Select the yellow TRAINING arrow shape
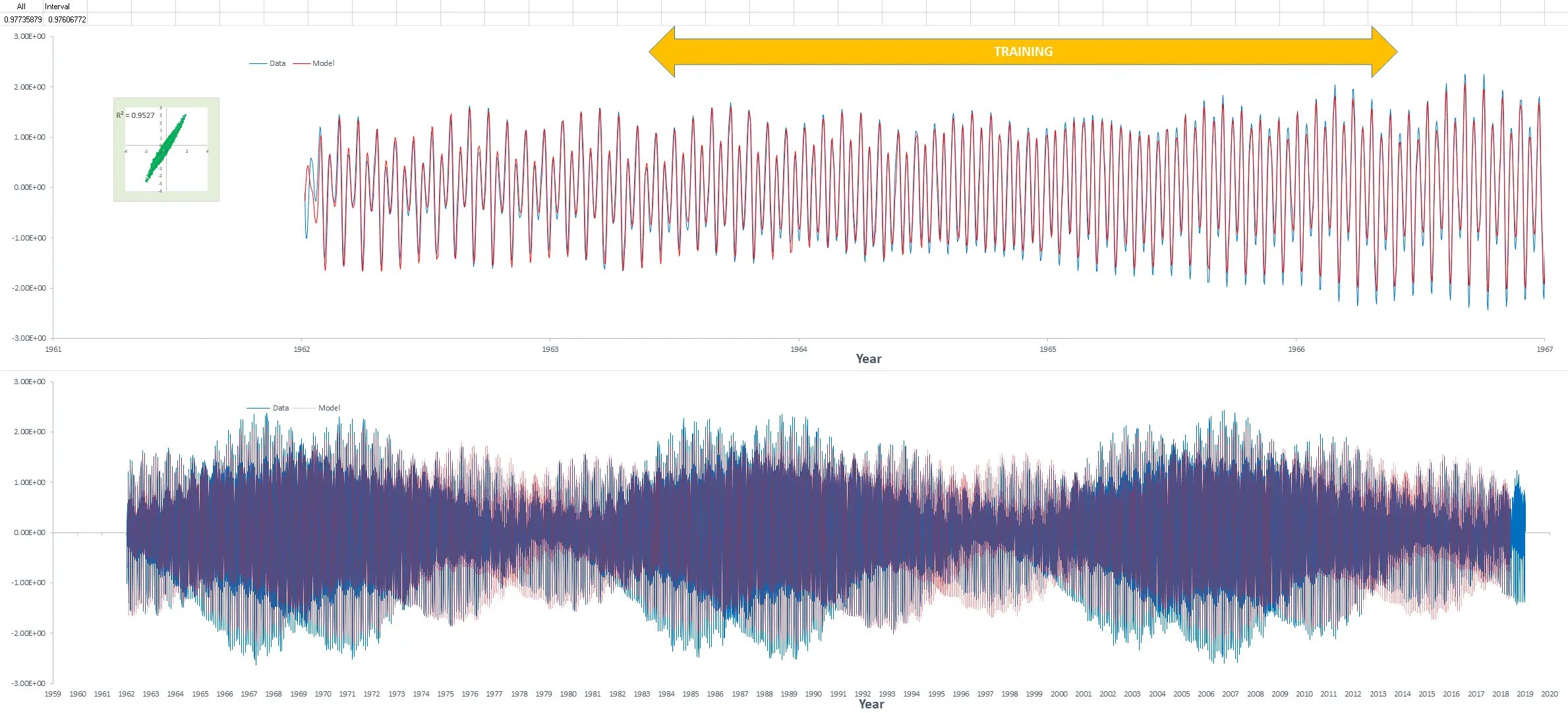The height and width of the screenshot is (713, 1568). pyautogui.click(x=1022, y=51)
